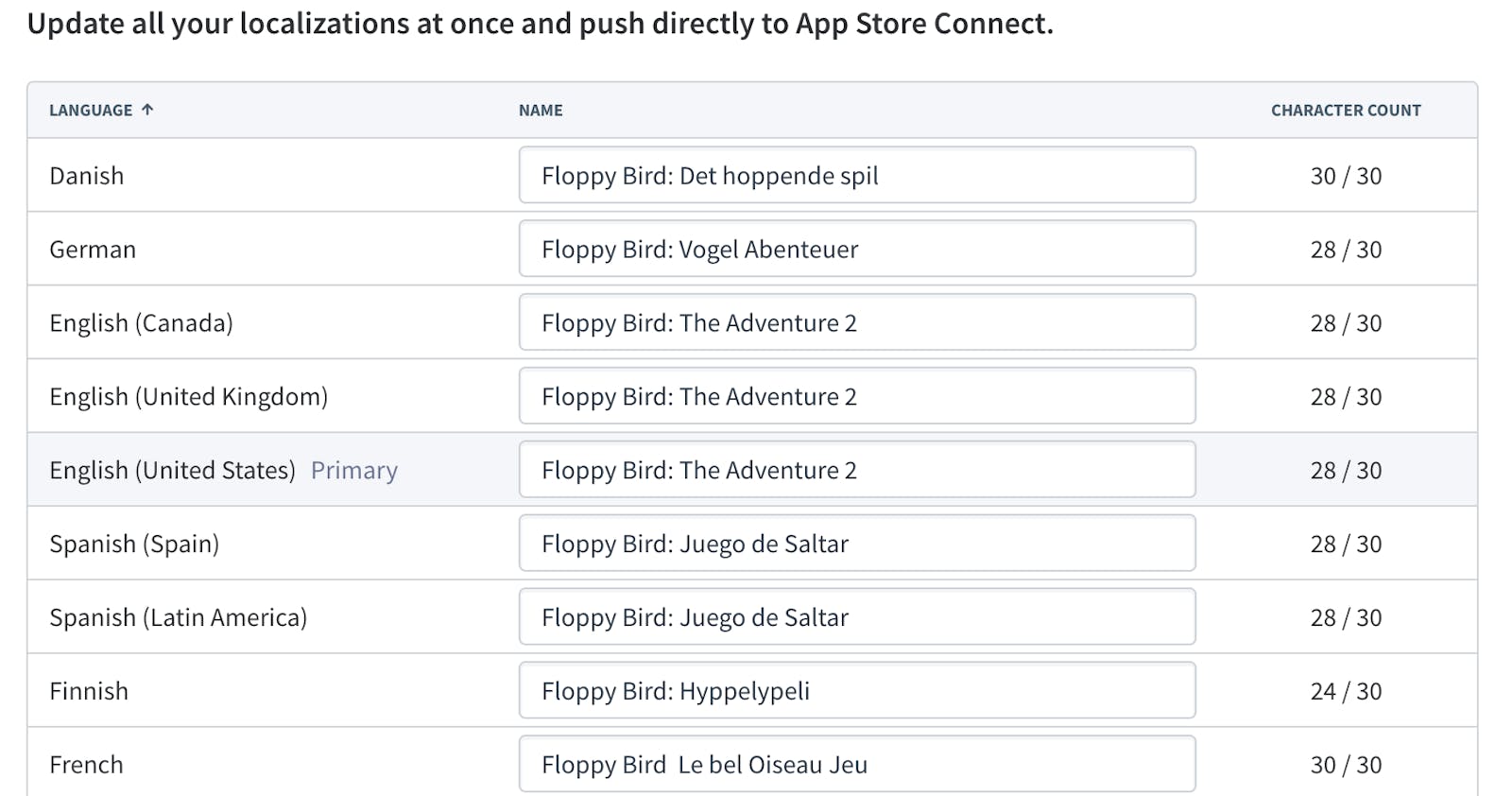
Task: Click the Finnish 24 / 30 character count
Action: click(x=1346, y=692)
